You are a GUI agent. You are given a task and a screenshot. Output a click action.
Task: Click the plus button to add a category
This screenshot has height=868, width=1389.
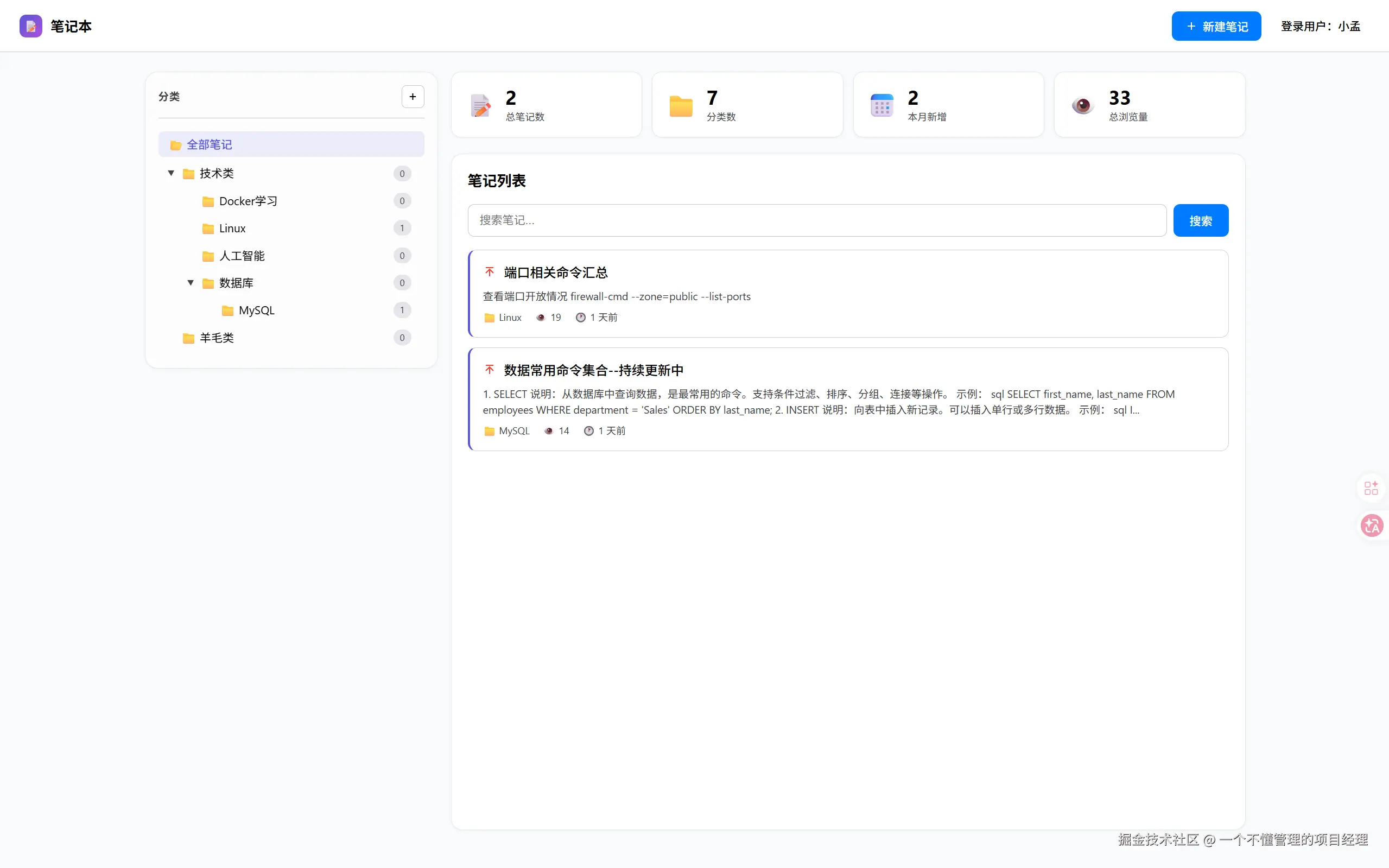(x=412, y=97)
